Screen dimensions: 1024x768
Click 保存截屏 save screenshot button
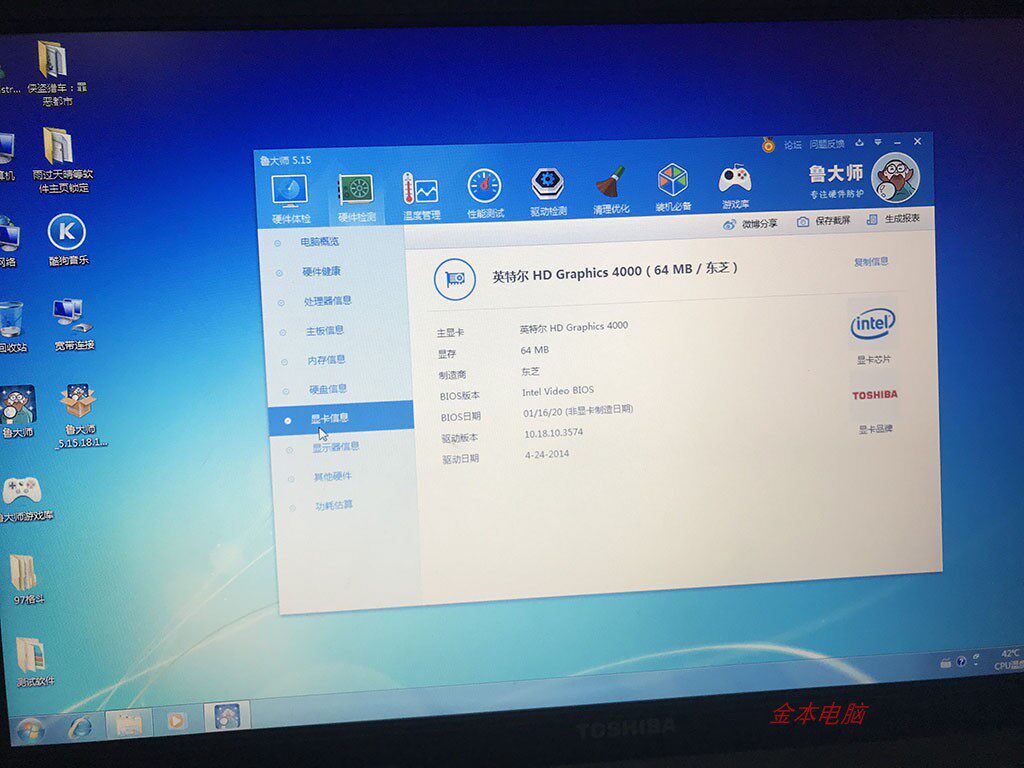click(x=824, y=221)
